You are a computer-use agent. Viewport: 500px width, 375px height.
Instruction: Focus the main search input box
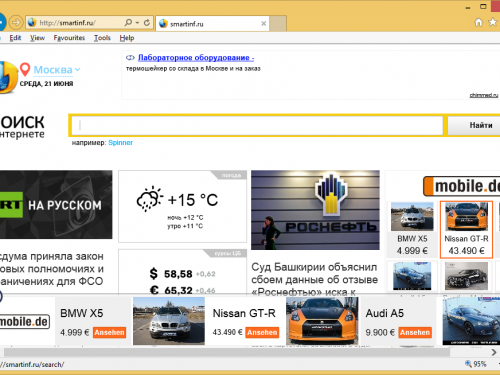click(257, 125)
